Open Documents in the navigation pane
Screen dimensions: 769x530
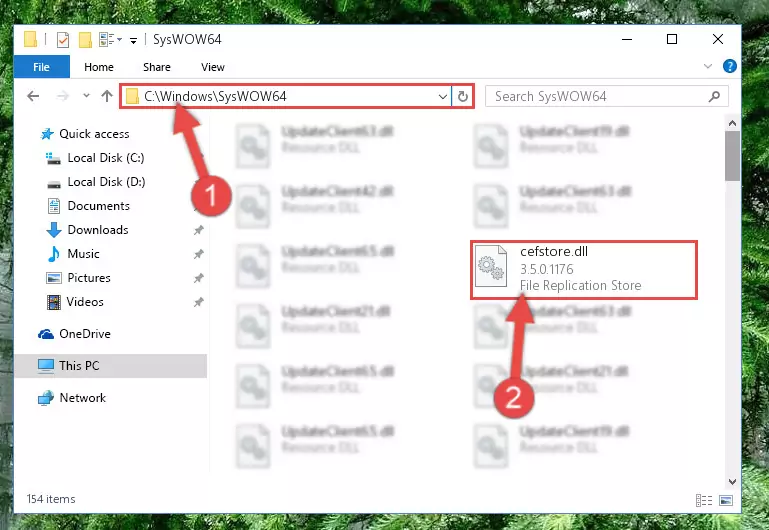tap(99, 205)
